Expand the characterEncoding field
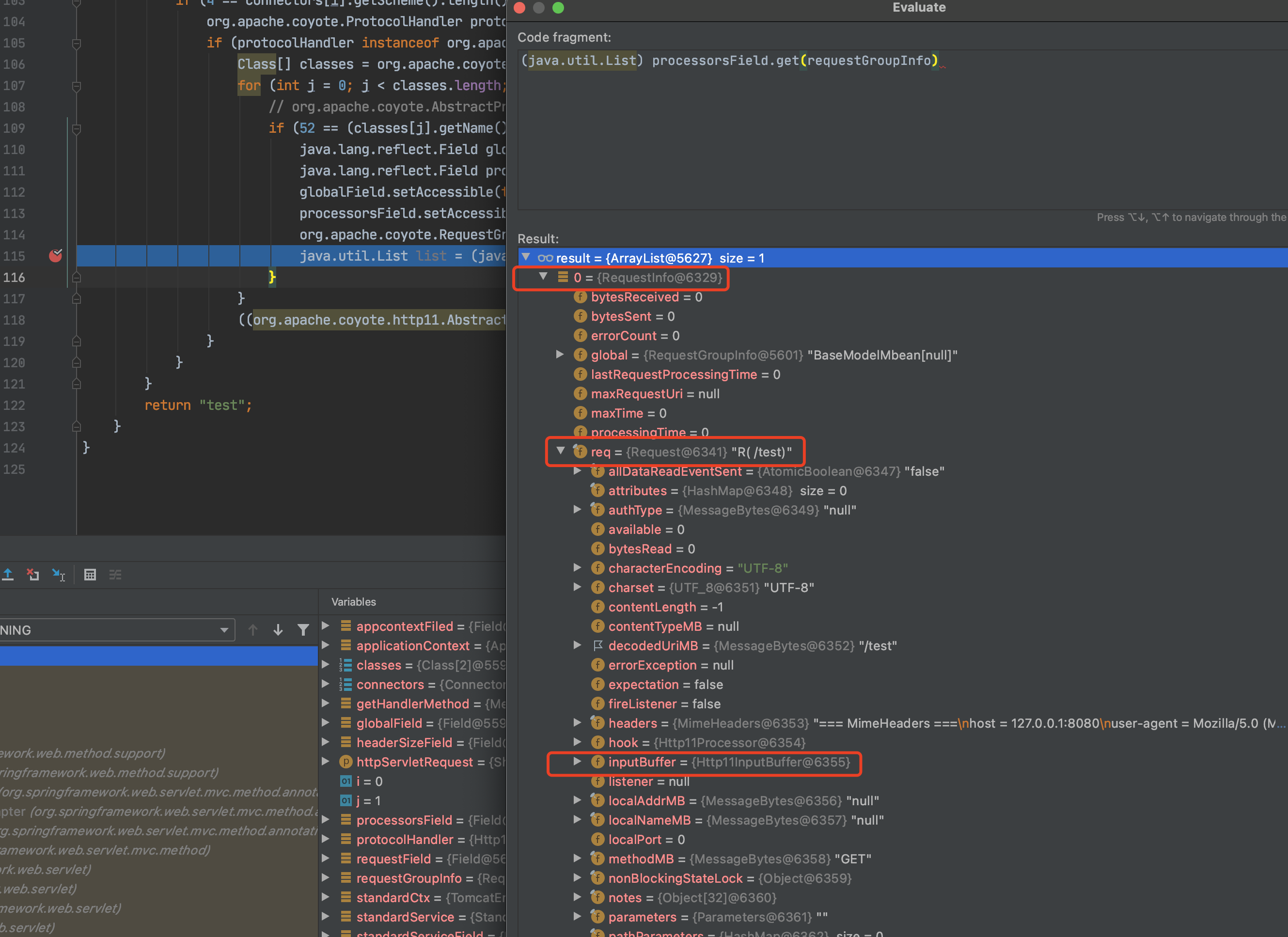 tap(578, 567)
